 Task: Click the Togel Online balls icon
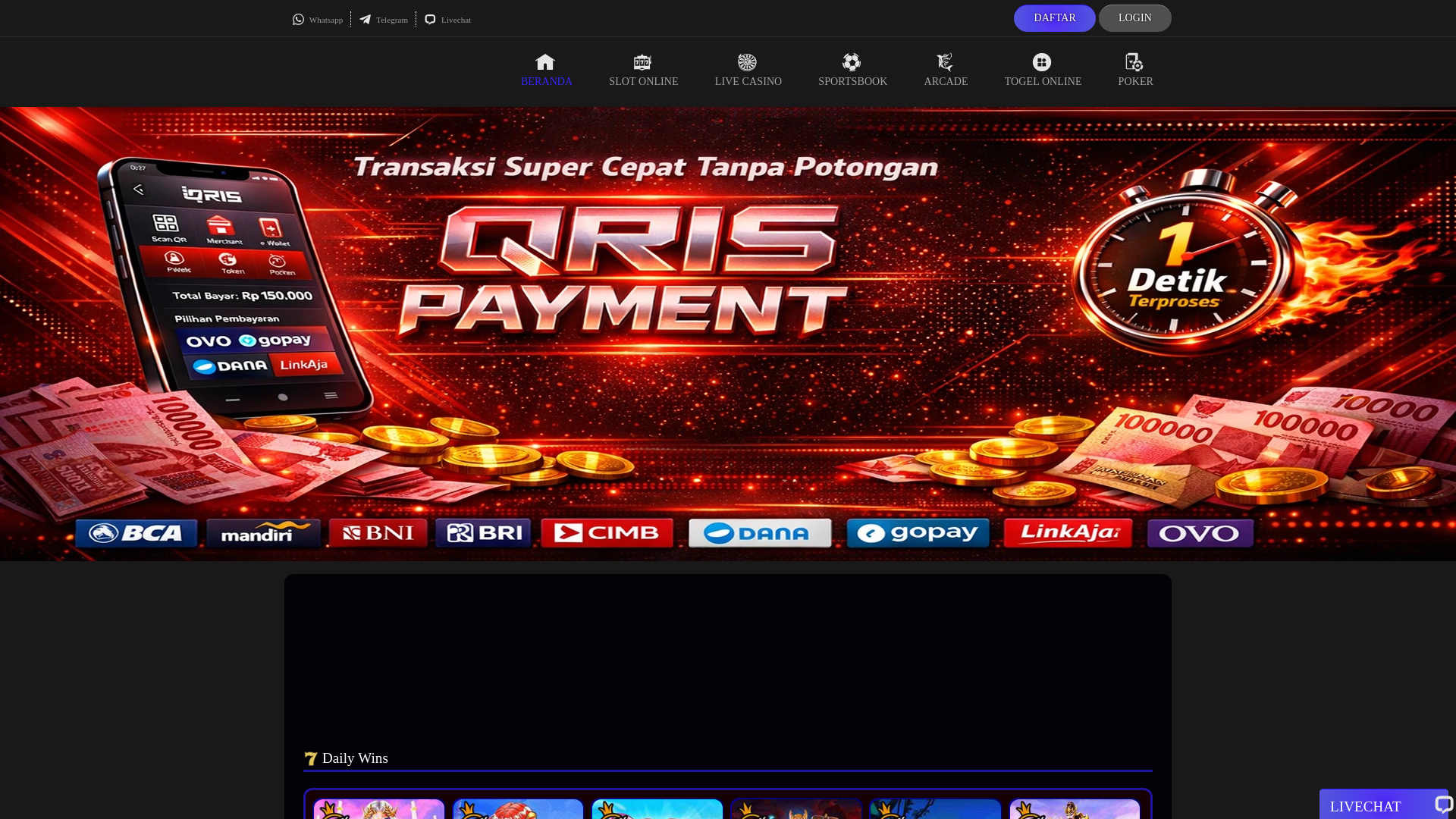tap(1042, 62)
